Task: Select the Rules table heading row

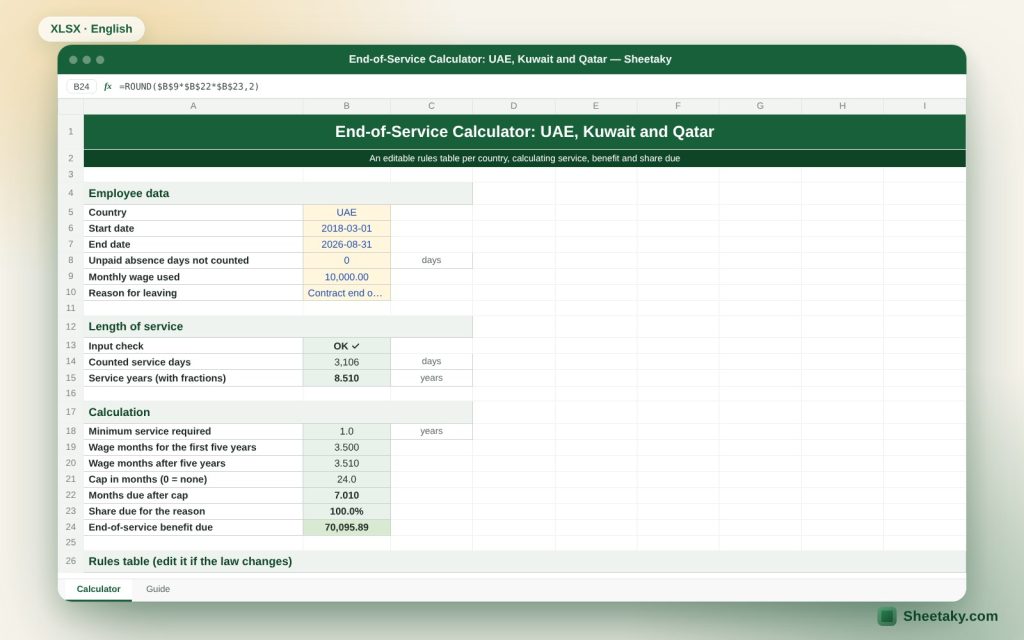Action: point(524,562)
